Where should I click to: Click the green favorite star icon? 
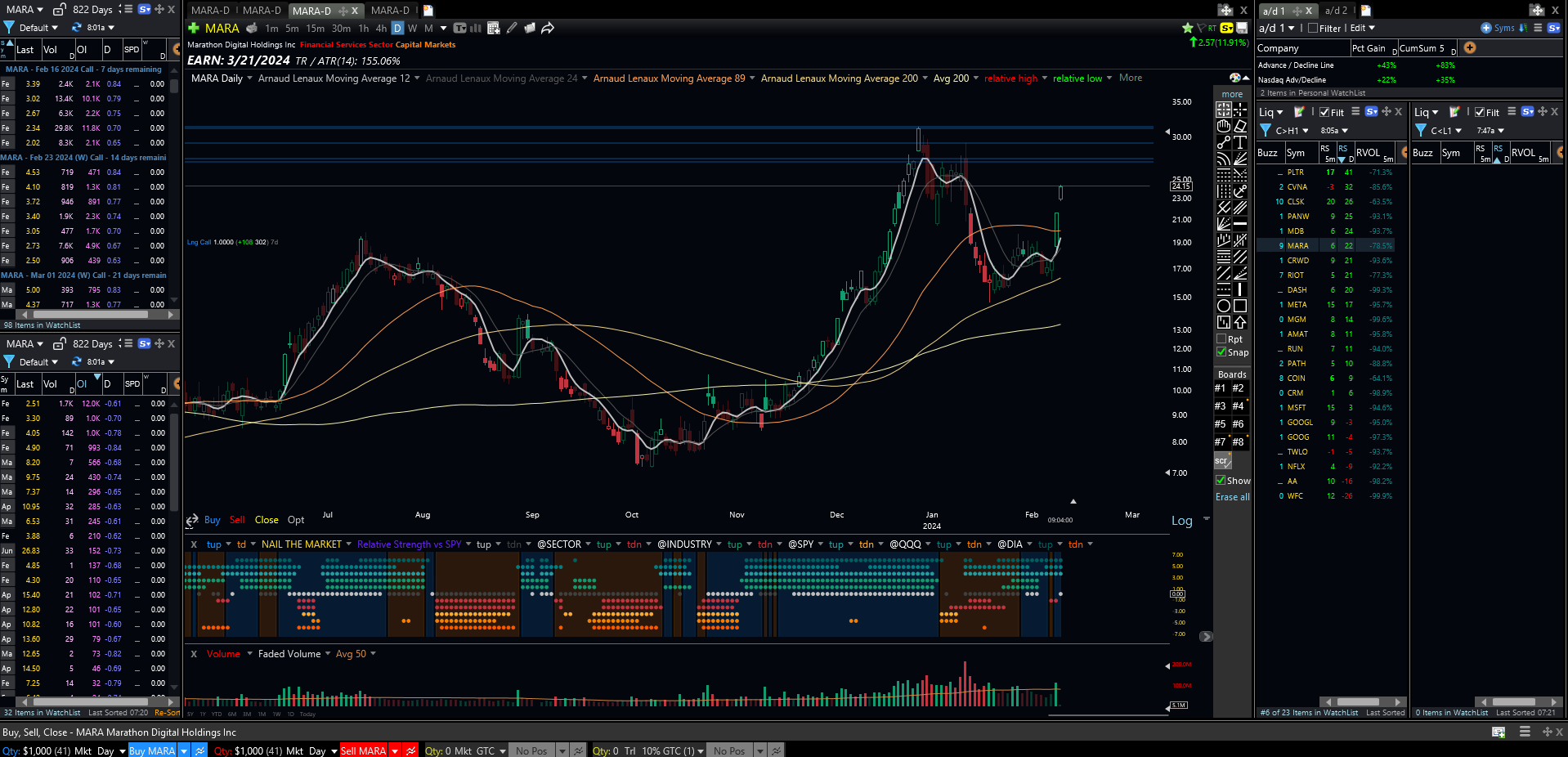click(x=1187, y=28)
